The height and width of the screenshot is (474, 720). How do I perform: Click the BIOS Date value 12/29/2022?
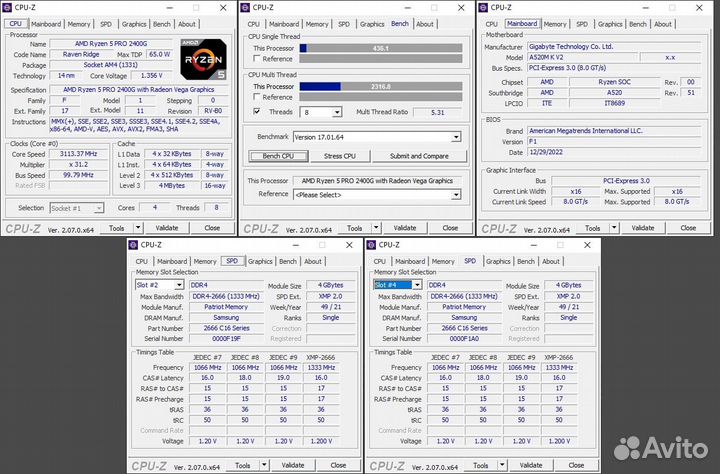pos(613,152)
